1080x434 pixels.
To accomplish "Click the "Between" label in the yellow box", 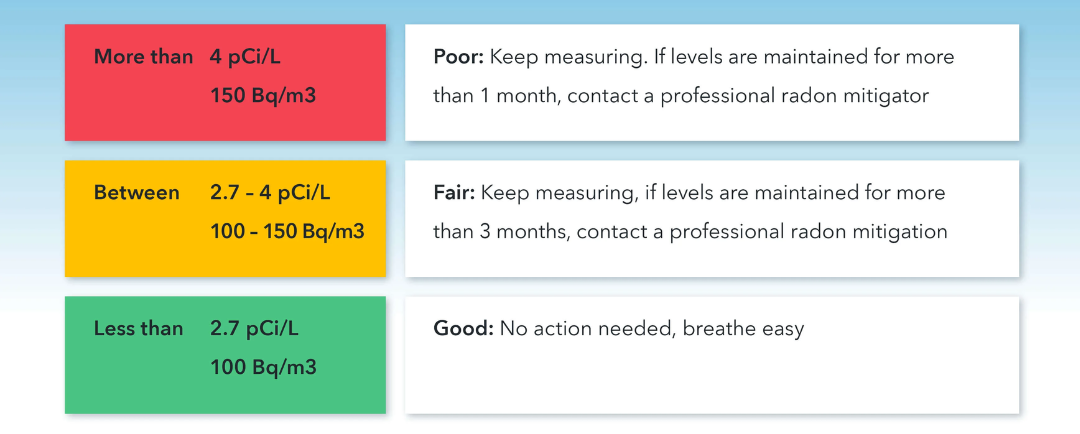I will [x=137, y=192].
